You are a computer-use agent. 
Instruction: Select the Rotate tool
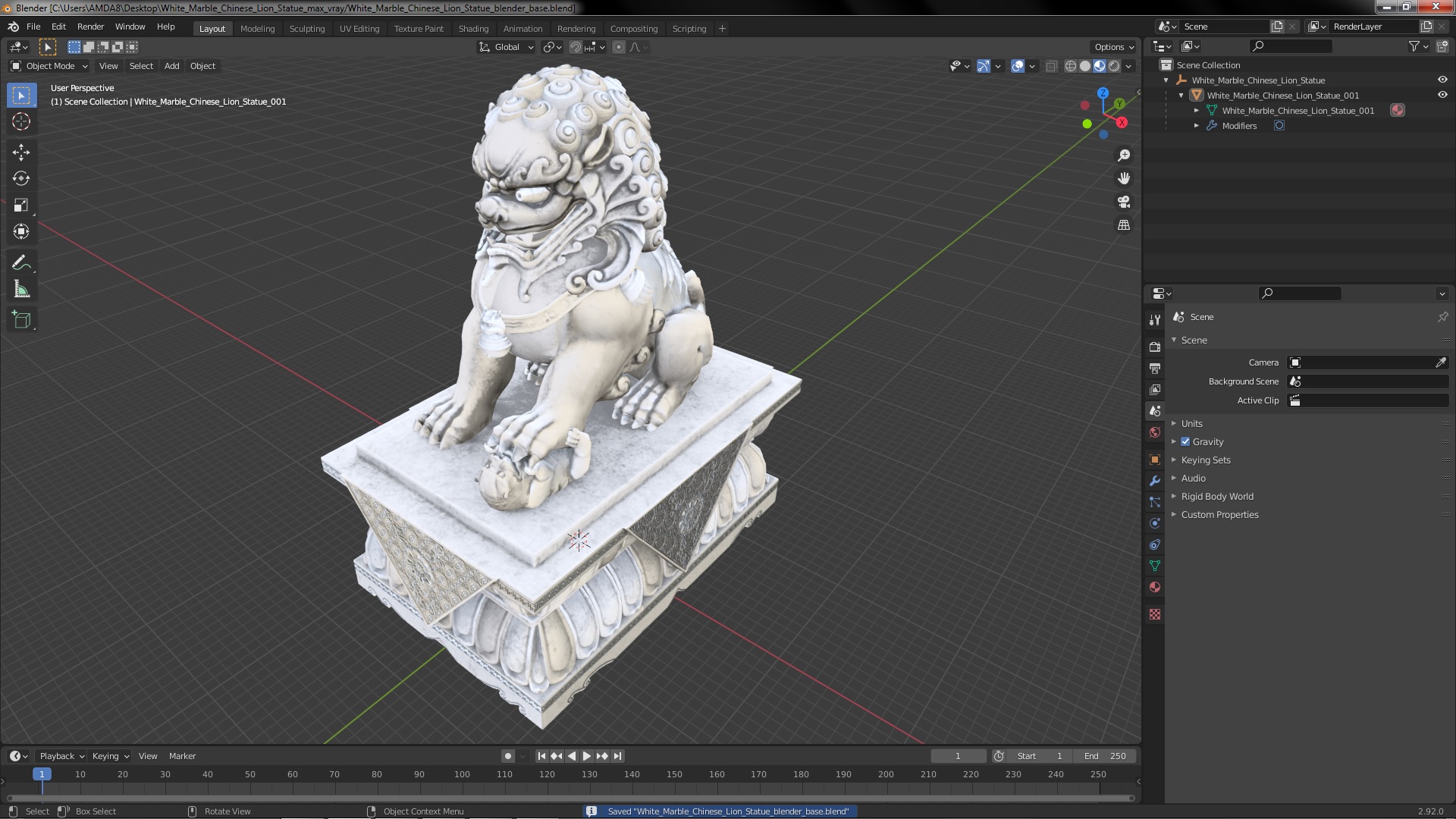click(x=21, y=179)
